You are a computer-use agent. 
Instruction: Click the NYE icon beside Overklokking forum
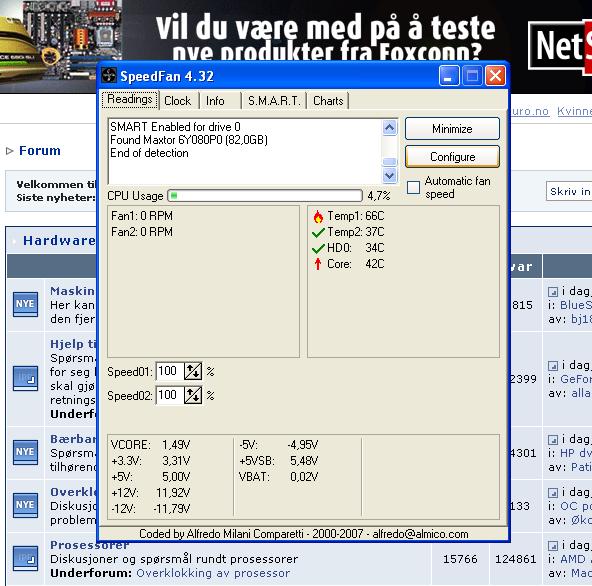point(25,505)
